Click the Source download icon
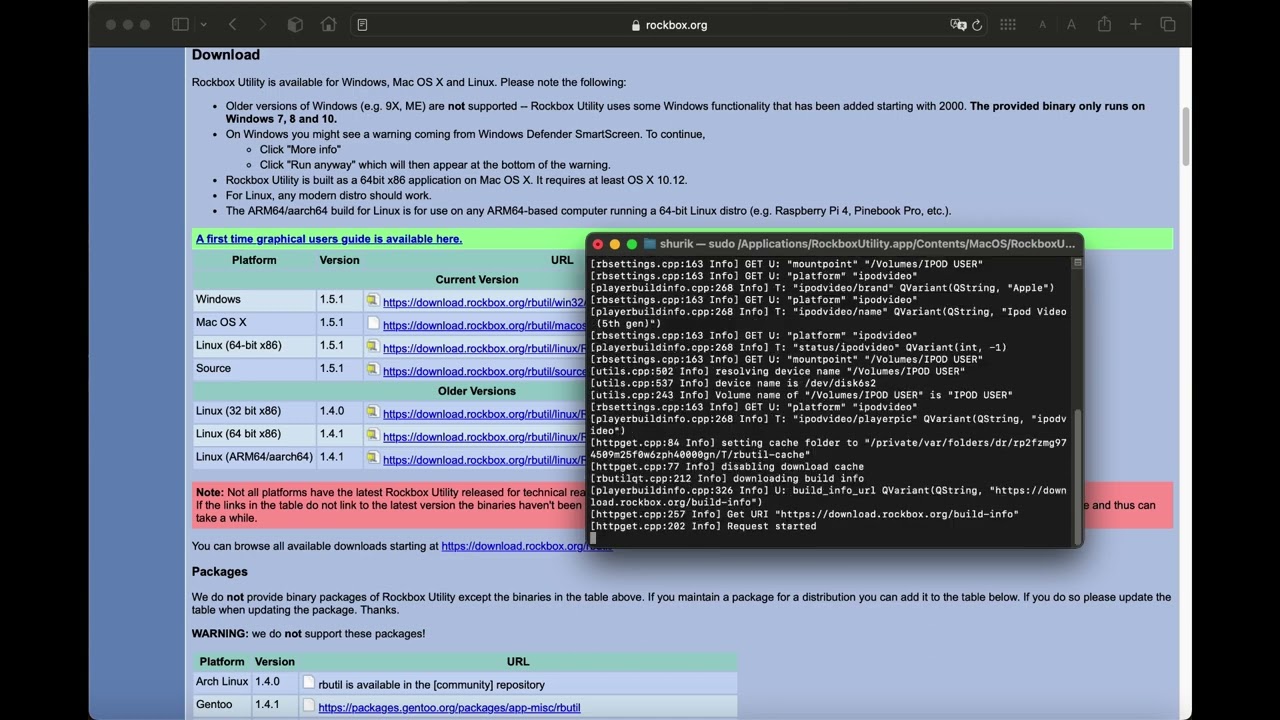1280x720 pixels. [x=372, y=370]
